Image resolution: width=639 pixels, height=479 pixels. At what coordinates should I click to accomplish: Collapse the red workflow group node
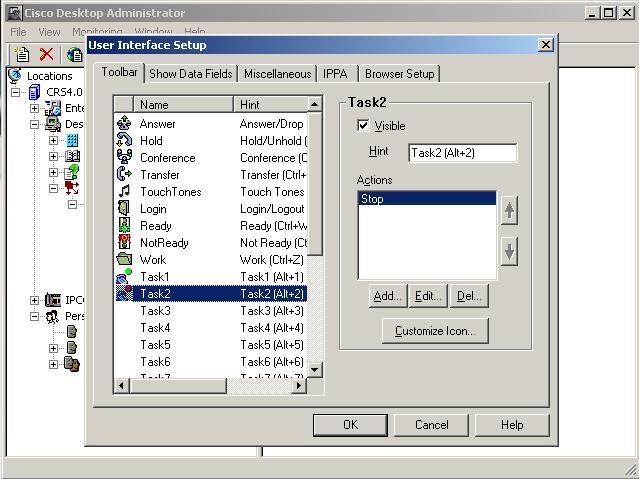53,188
